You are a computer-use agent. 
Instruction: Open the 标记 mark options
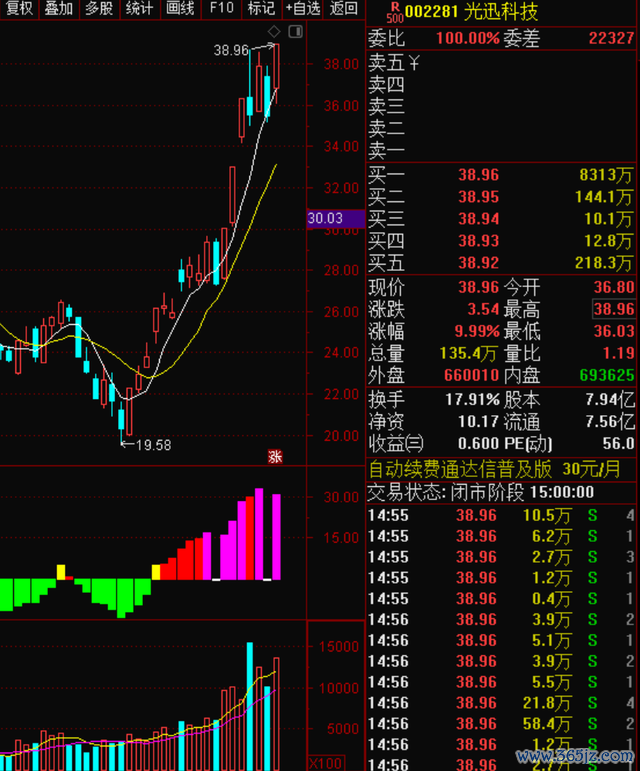pyautogui.click(x=261, y=9)
